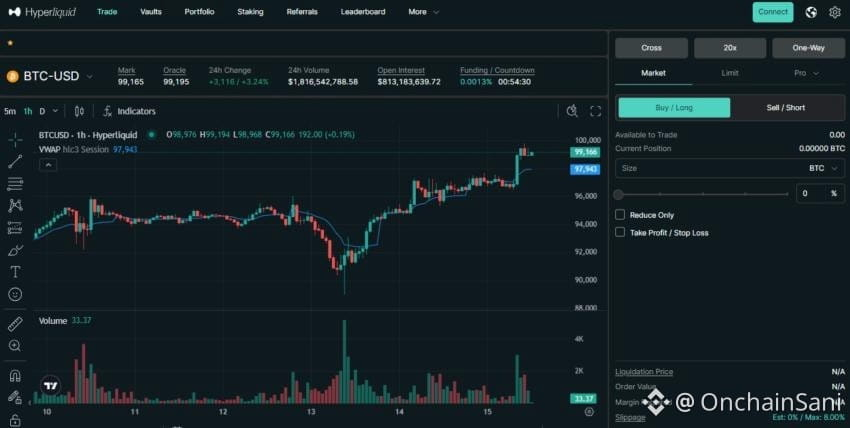This screenshot has width=850, height=428.
Task: Open chart axis settings circle icon
Action: (589, 412)
